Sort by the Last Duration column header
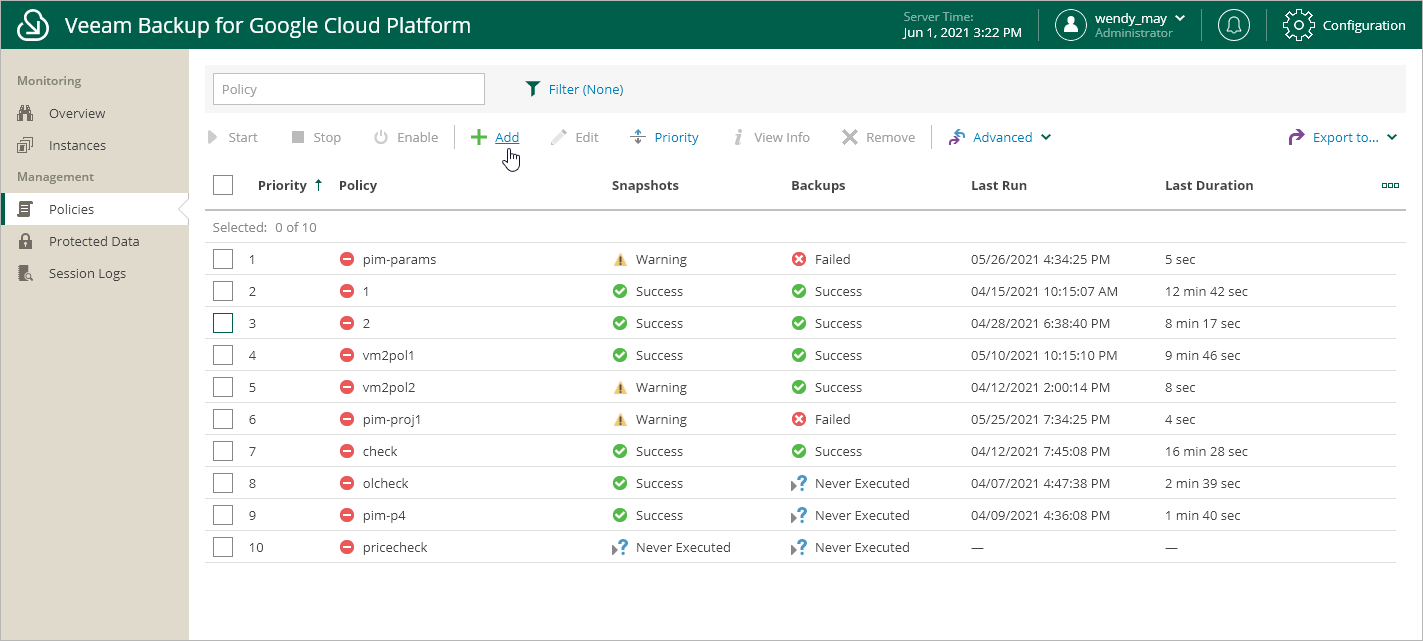 pyautogui.click(x=1209, y=185)
